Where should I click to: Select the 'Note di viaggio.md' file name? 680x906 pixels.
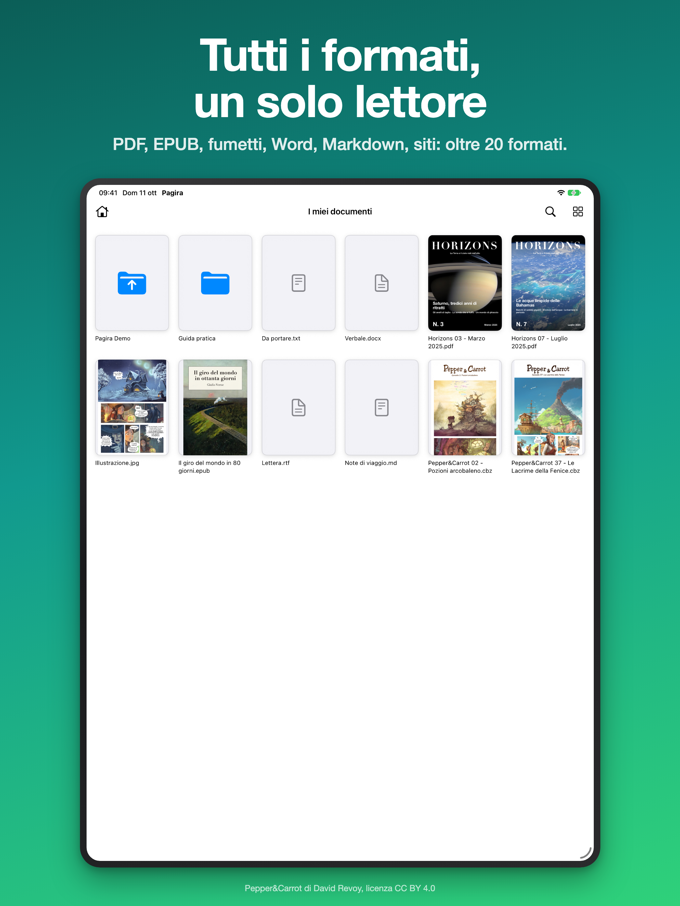click(x=370, y=463)
